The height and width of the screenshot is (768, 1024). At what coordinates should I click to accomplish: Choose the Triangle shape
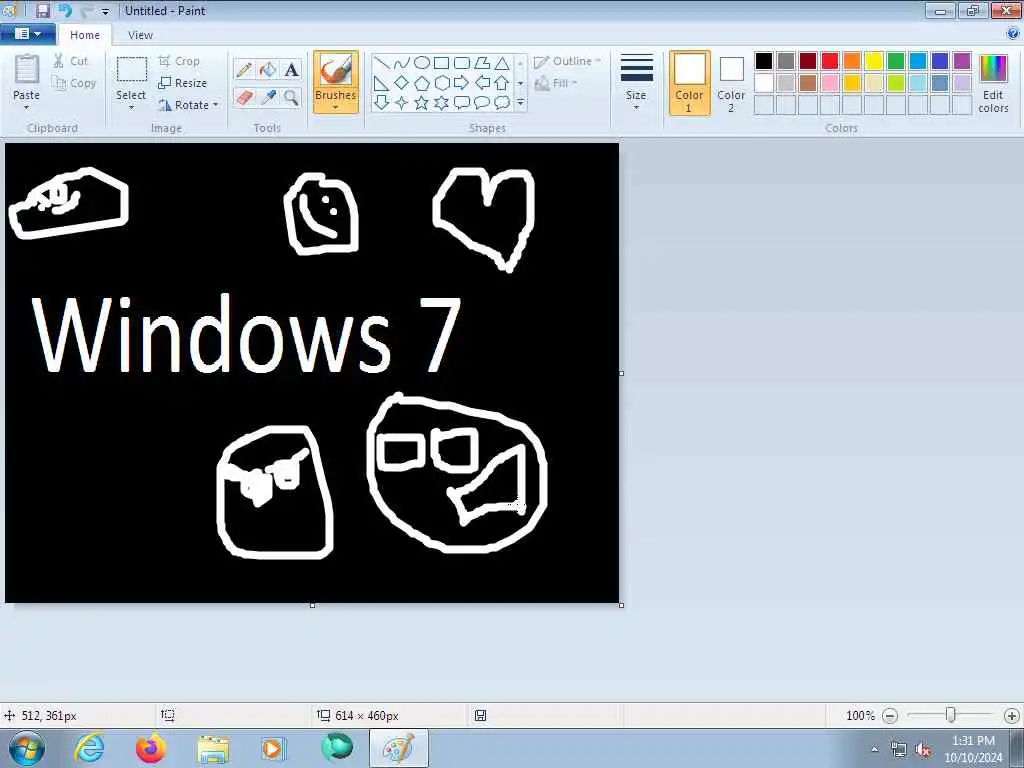(502, 63)
